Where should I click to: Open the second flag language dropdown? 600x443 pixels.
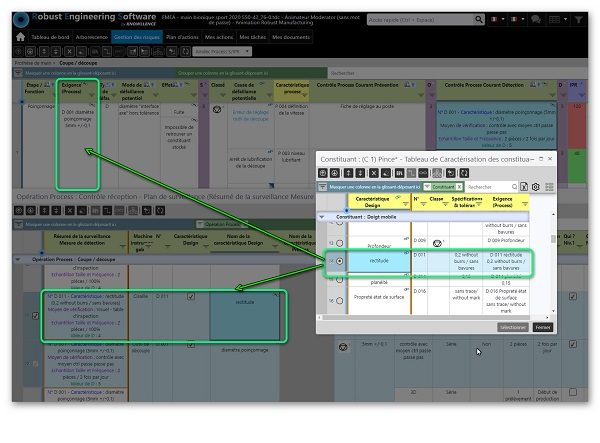pos(517,19)
